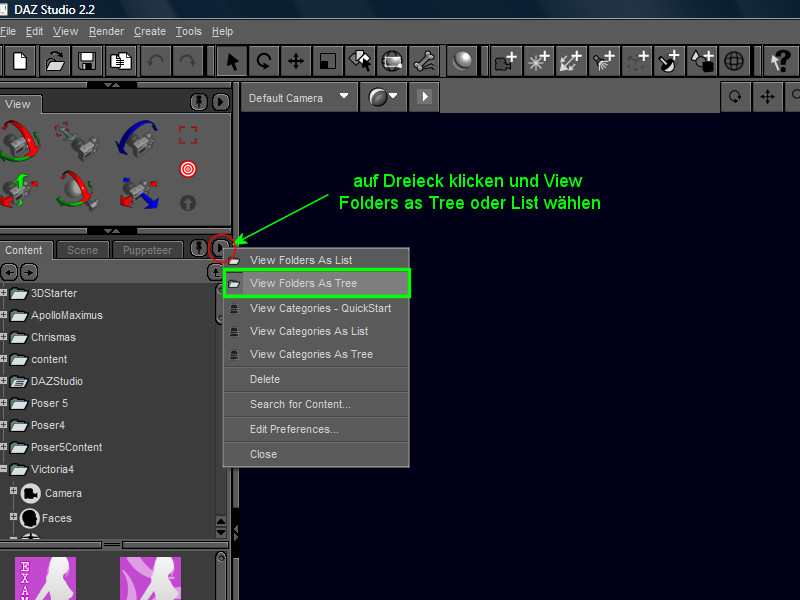Open the File menu
This screenshot has height=600, width=800.
(x=8, y=31)
